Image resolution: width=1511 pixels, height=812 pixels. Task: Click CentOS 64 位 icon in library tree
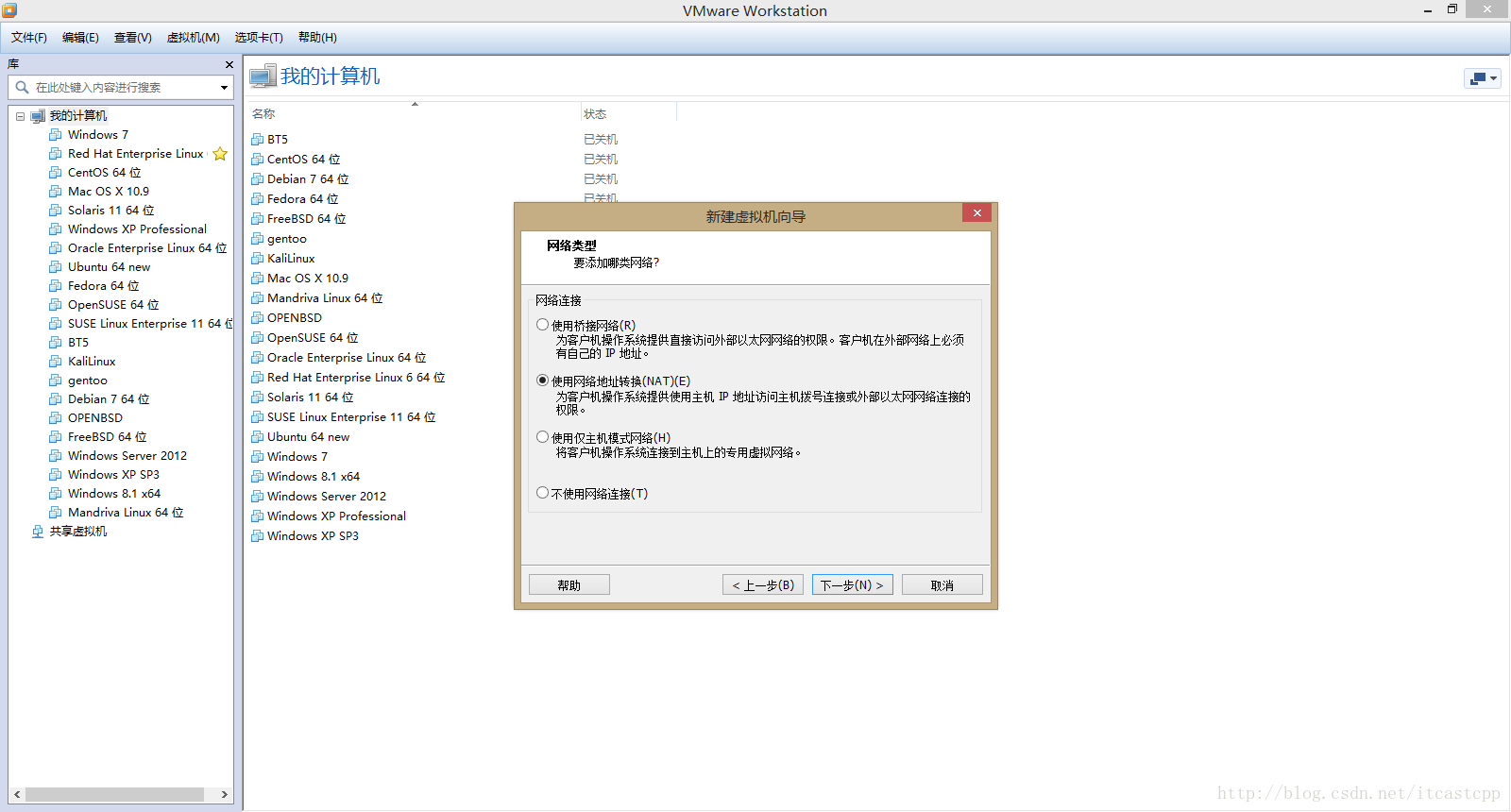coord(56,173)
